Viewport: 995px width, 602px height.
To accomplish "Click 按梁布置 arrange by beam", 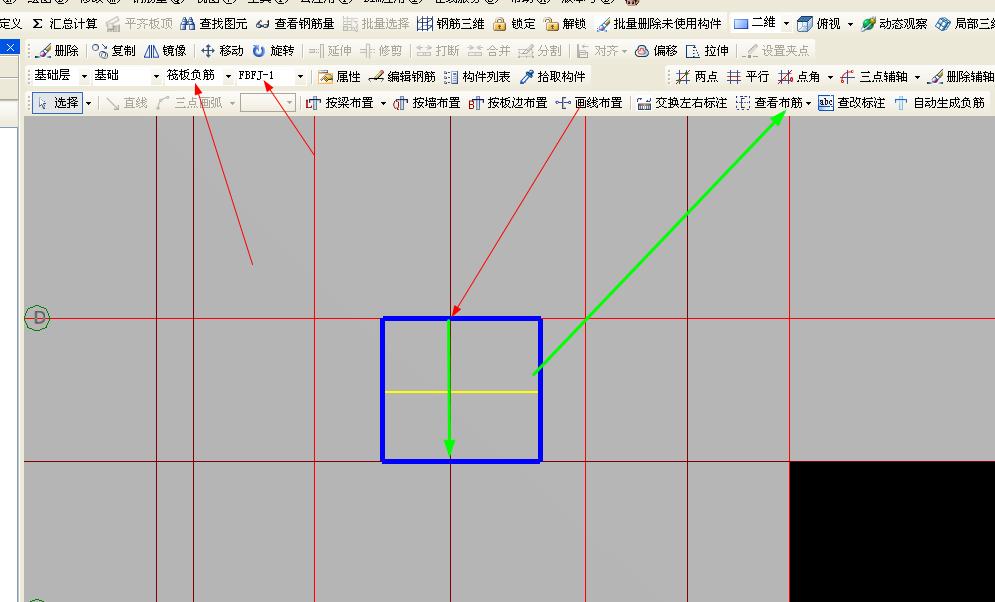I will (340, 103).
